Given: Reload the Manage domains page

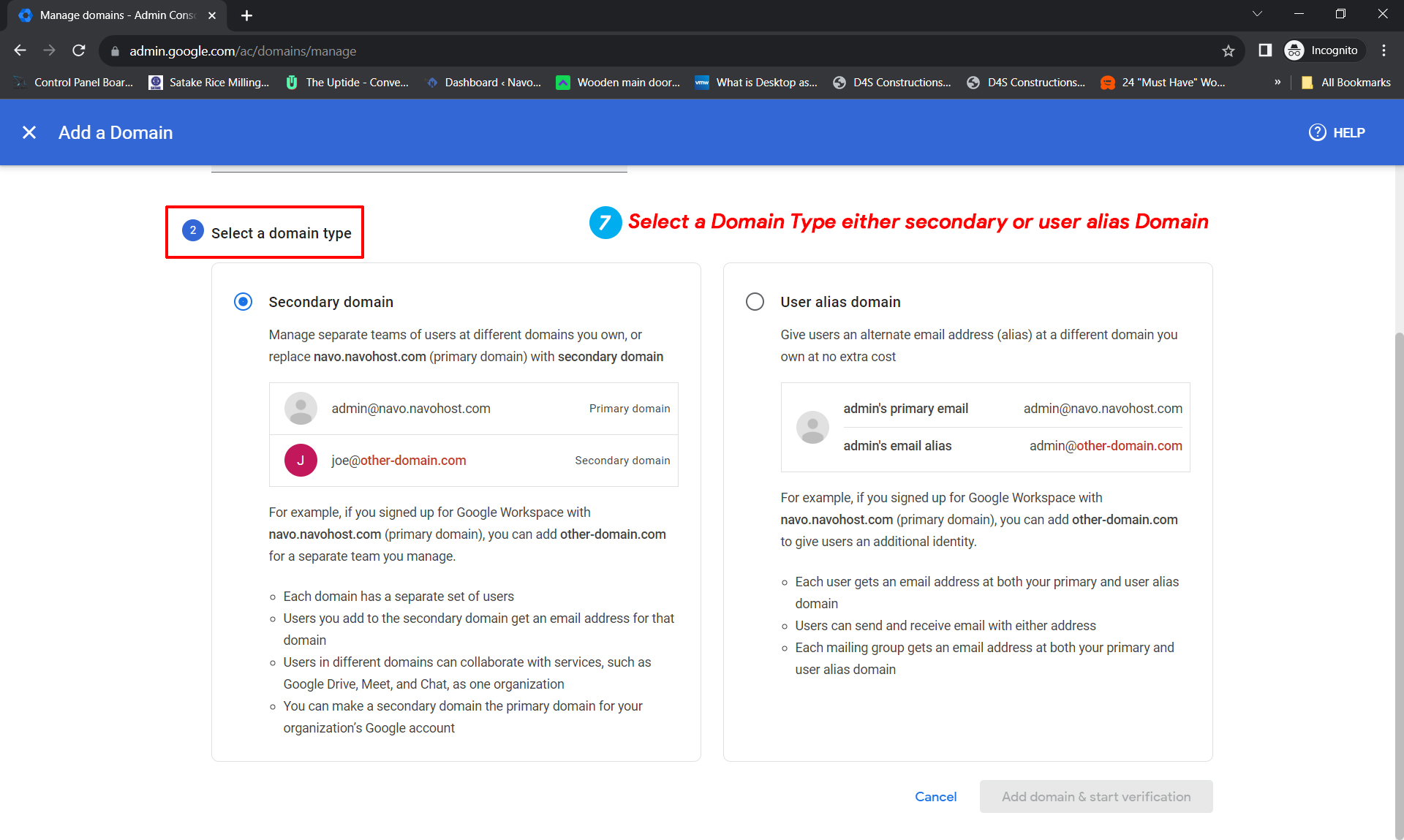Looking at the screenshot, I should click(78, 50).
